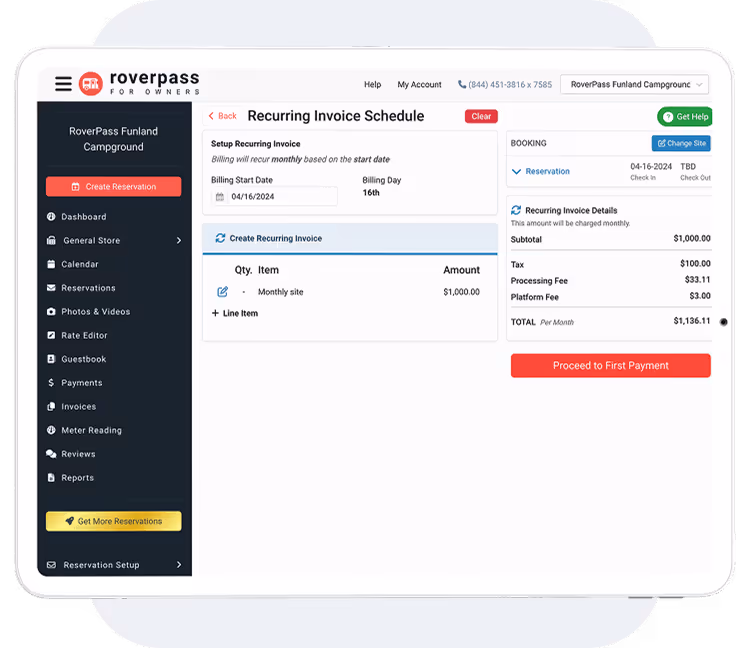Click the red Clear button
Screen dimensions: 750x648
click(x=481, y=116)
